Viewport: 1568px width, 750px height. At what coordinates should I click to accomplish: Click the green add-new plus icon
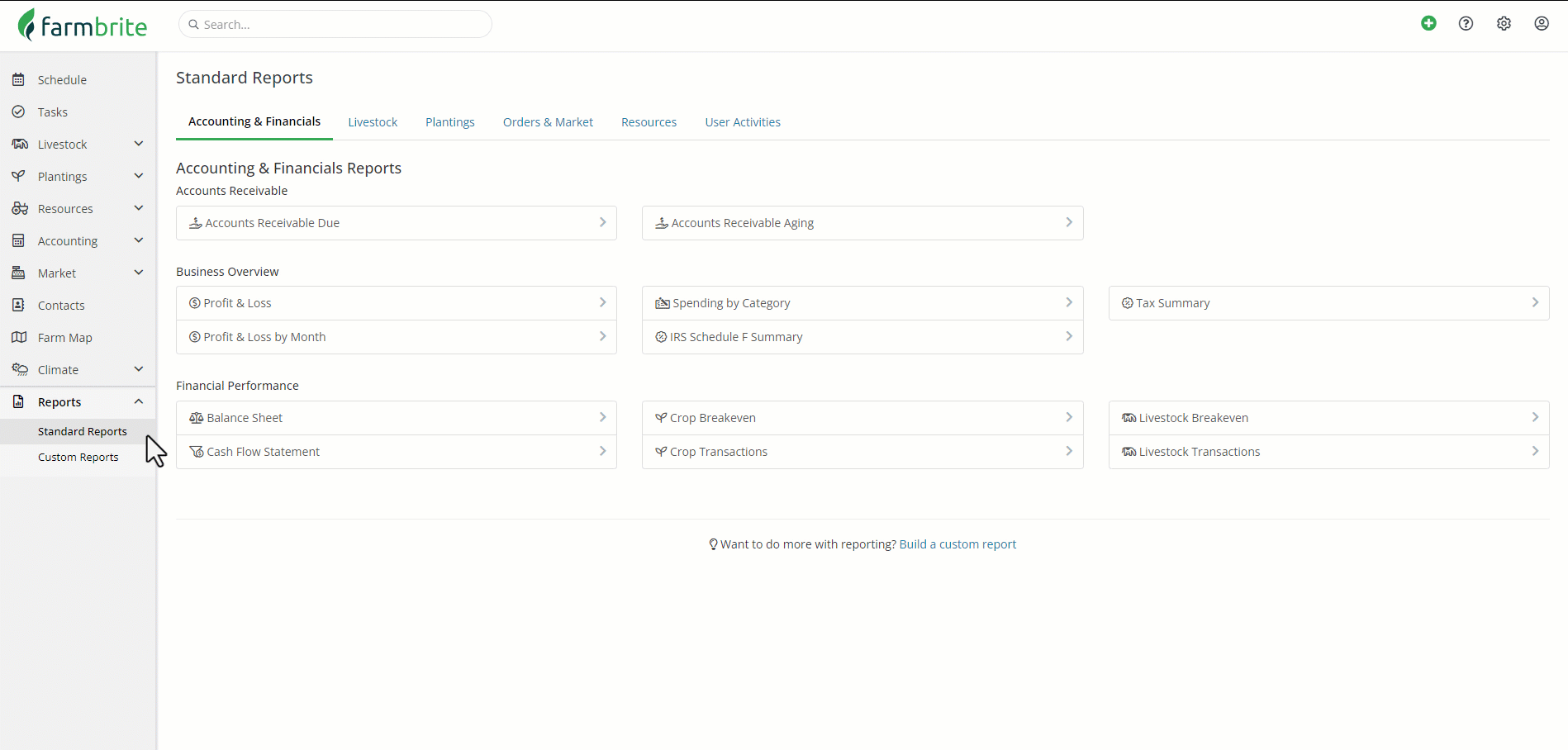click(x=1428, y=23)
